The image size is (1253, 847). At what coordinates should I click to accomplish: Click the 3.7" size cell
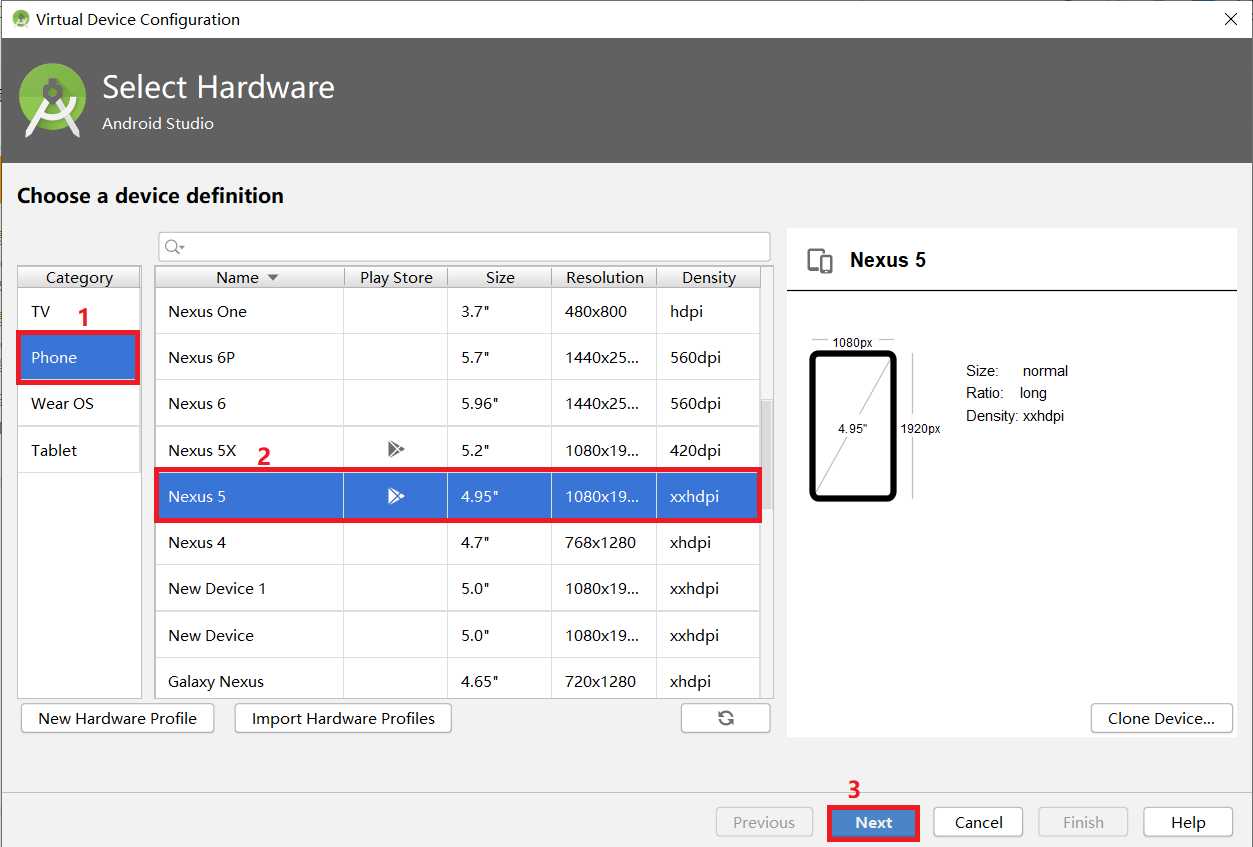[x=500, y=312]
